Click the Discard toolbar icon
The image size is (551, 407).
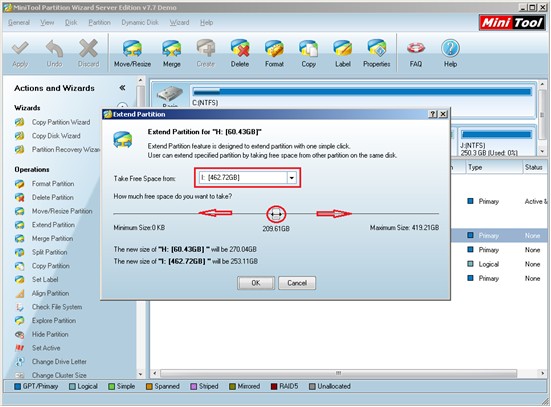click(88, 54)
